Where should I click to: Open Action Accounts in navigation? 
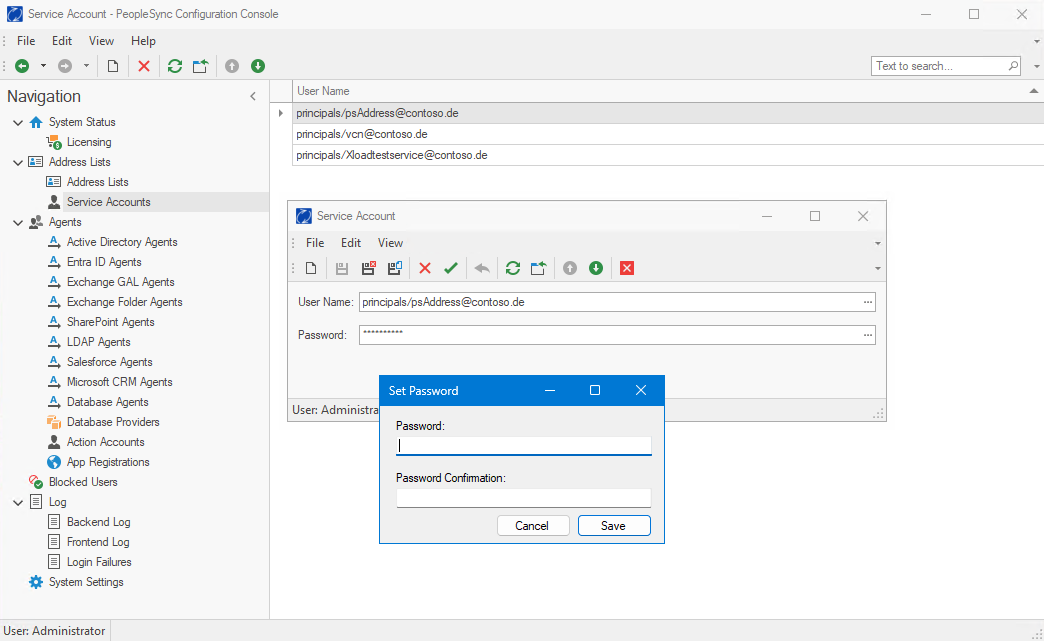tap(105, 442)
